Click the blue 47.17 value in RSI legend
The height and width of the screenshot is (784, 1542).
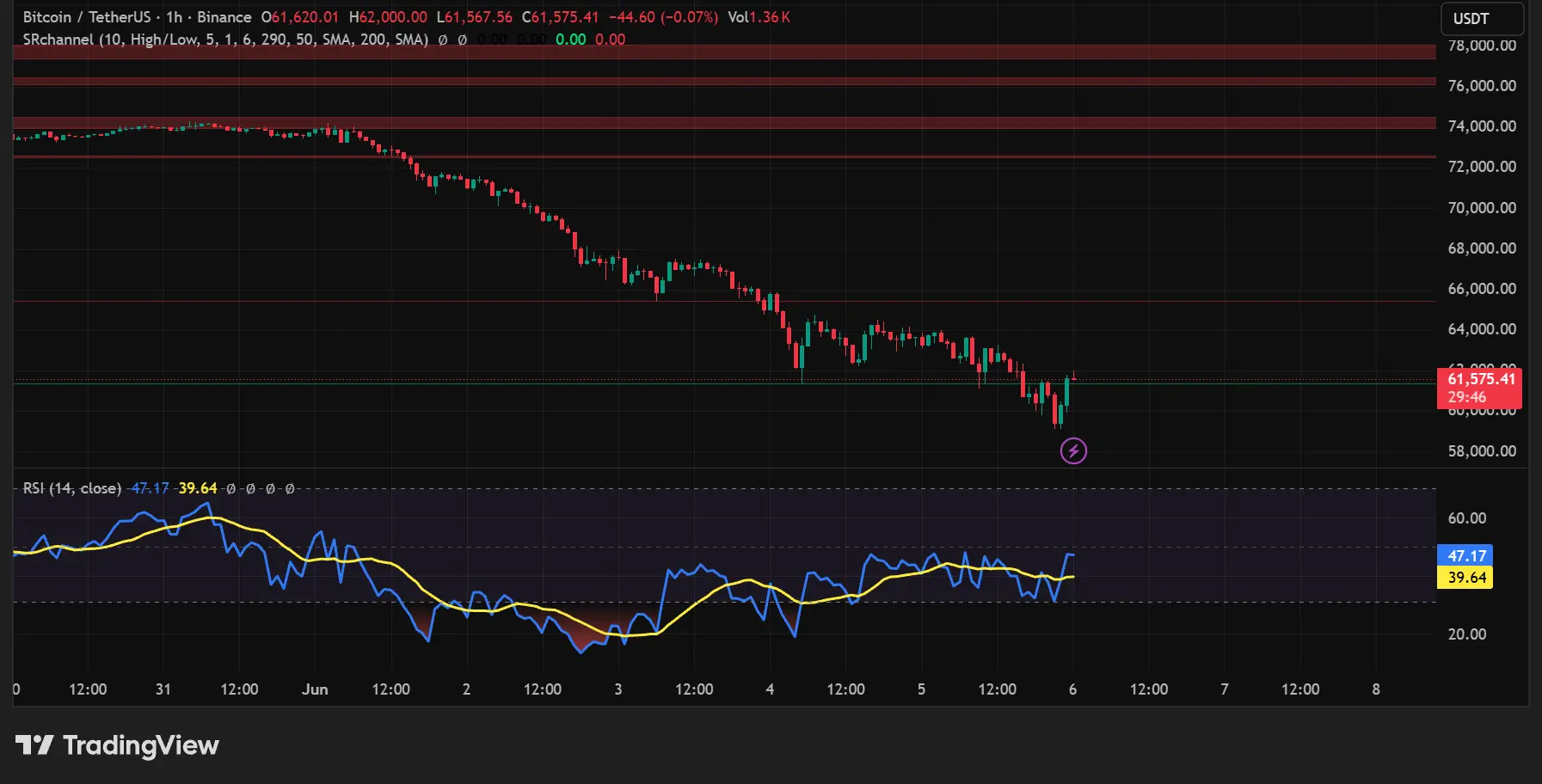[150, 488]
